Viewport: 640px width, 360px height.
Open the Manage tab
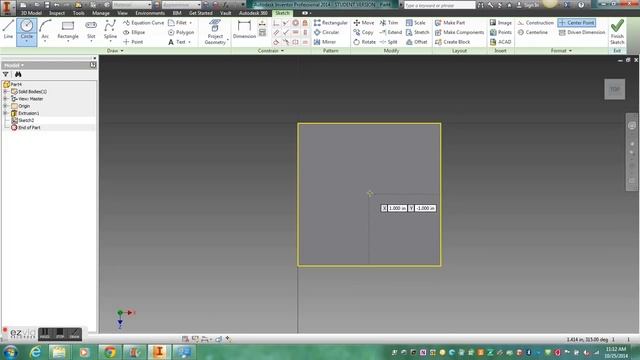pos(100,13)
